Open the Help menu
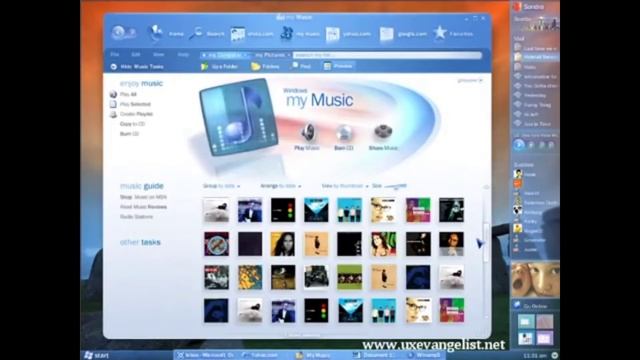The height and width of the screenshot is (360, 640). 183,54
